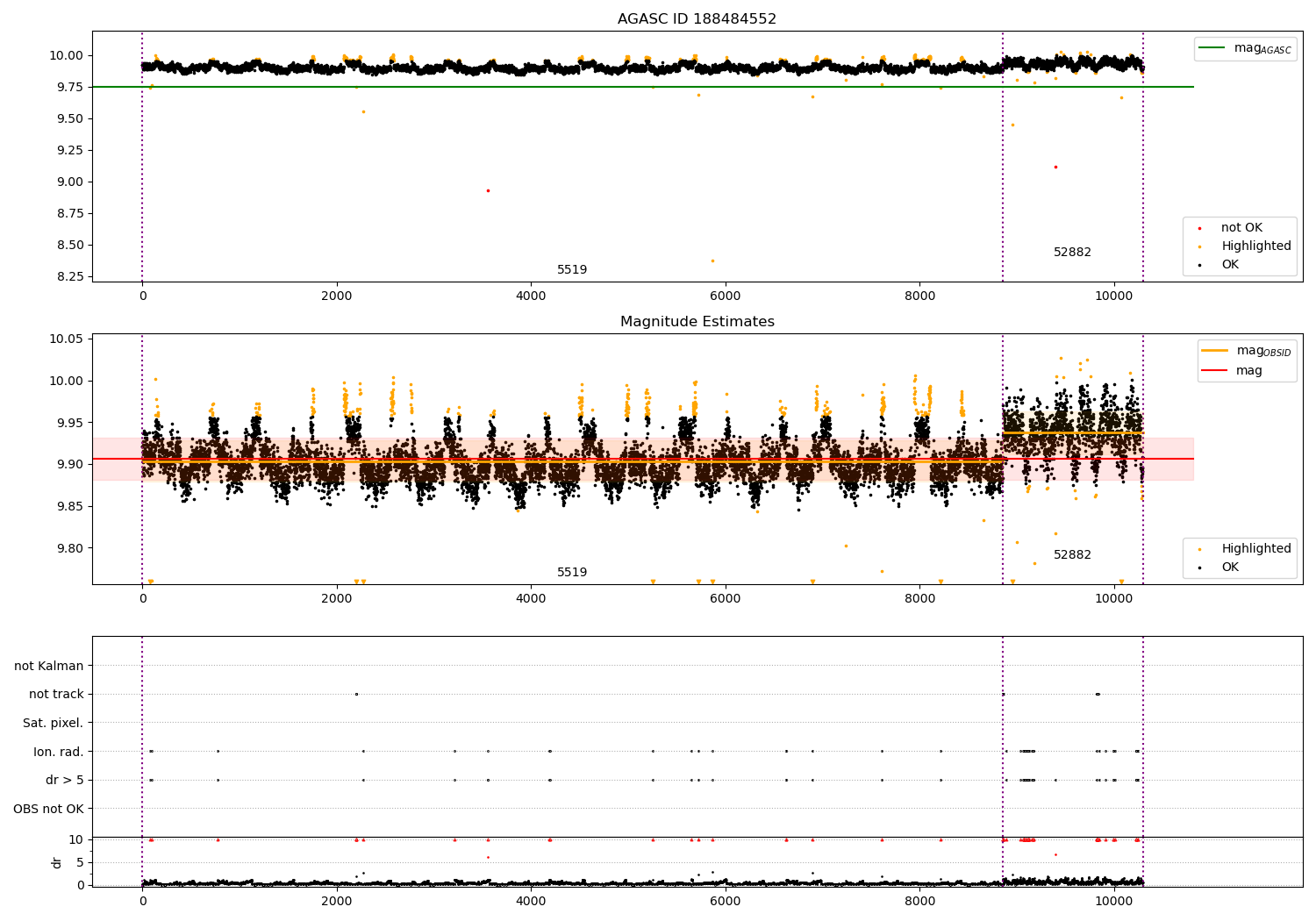Image resolution: width=1316 pixels, height=921 pixels.
Task: Click the 2000 x-axis tick under the bottom plot
Action: [x=337, y=901]
